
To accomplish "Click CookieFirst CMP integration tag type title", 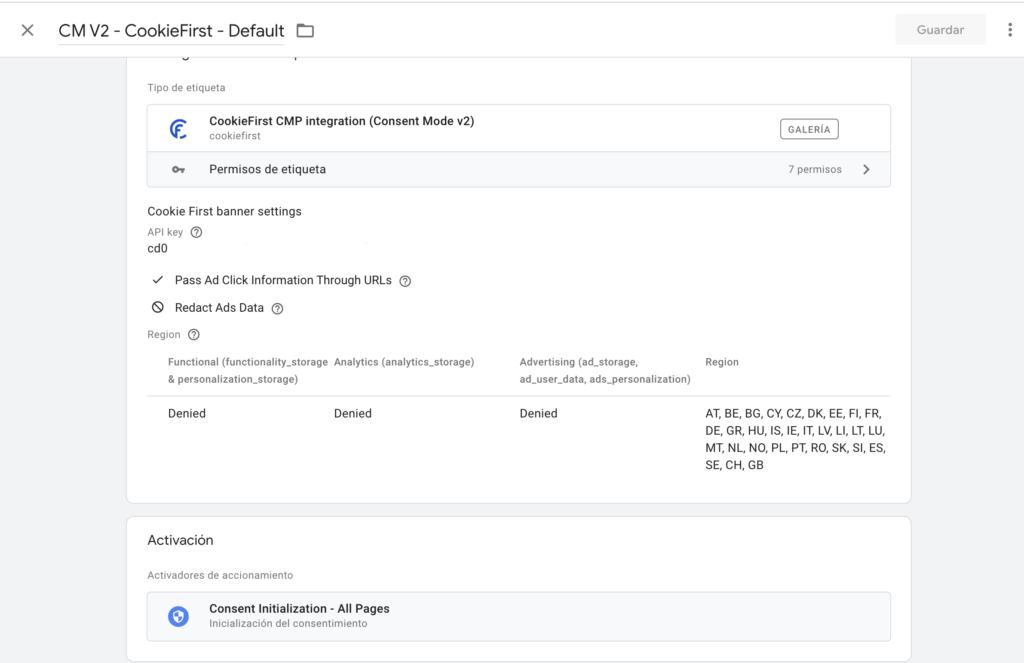I will 342,121.
